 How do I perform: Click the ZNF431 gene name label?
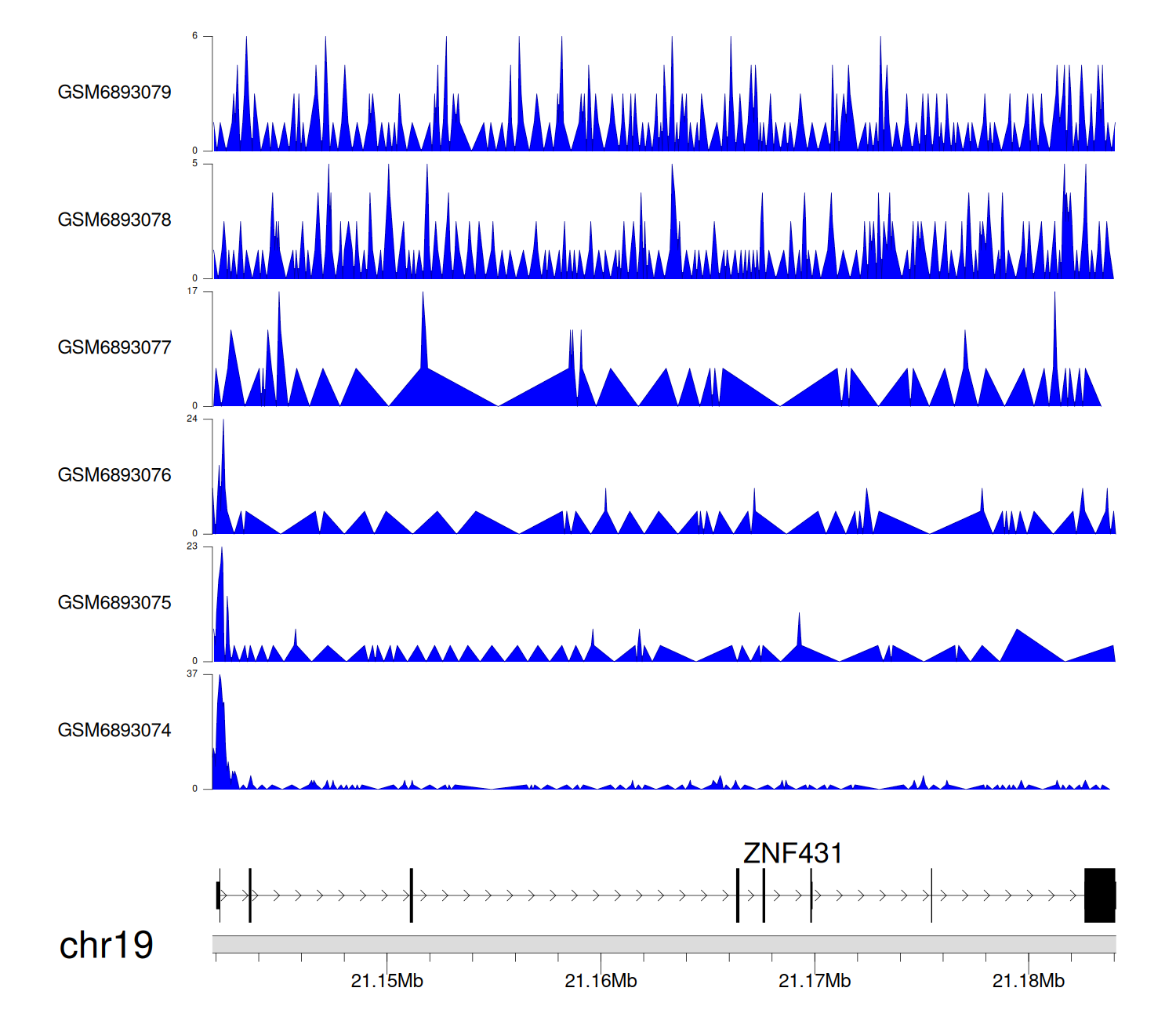(793, 853)
